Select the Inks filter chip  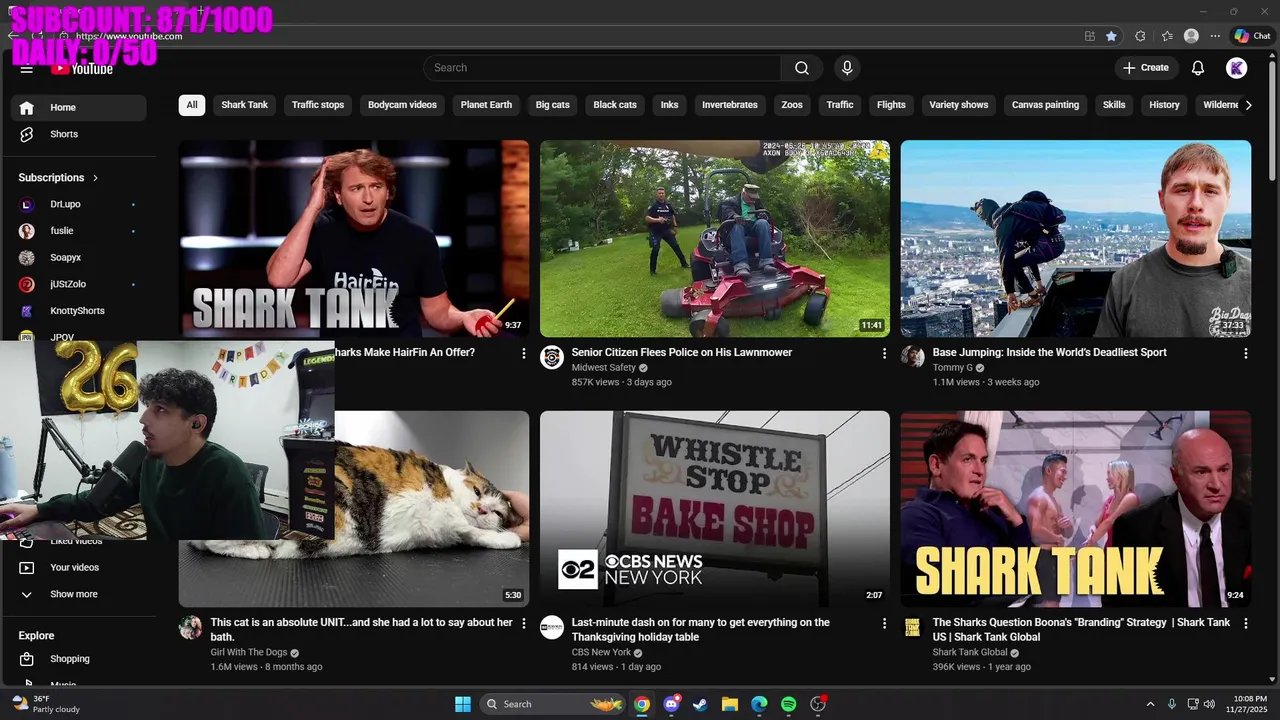(x=670, y=105)
